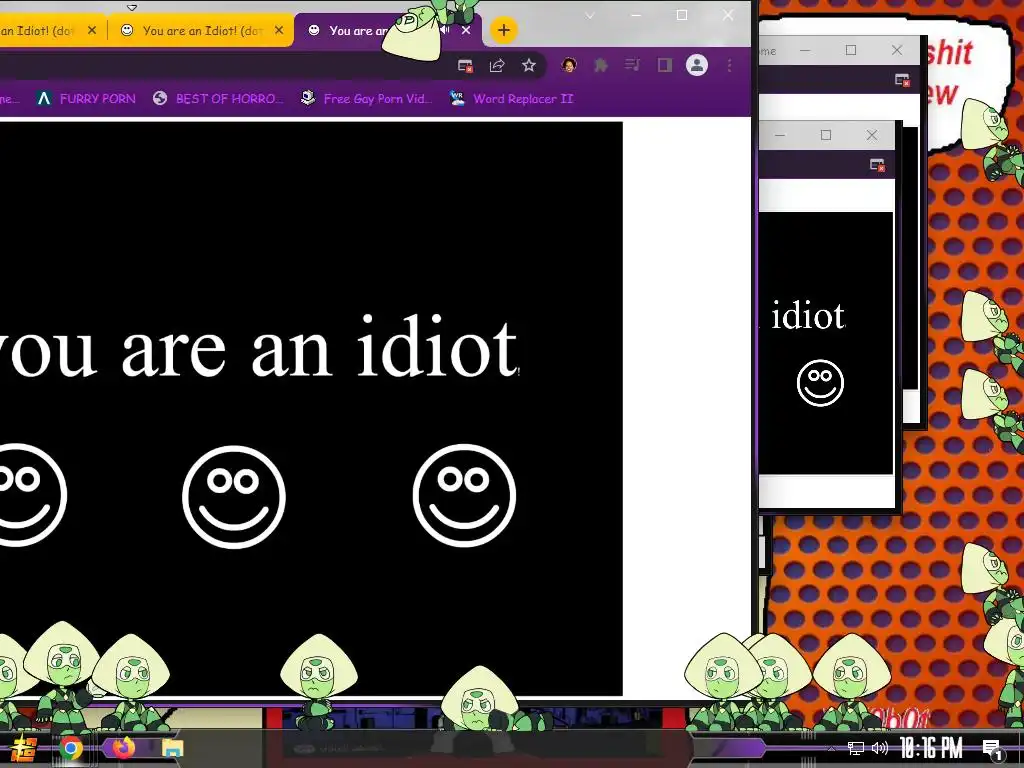
Task: Click the pop-up blocked icon in rear popup window
Action: [902, 80]
